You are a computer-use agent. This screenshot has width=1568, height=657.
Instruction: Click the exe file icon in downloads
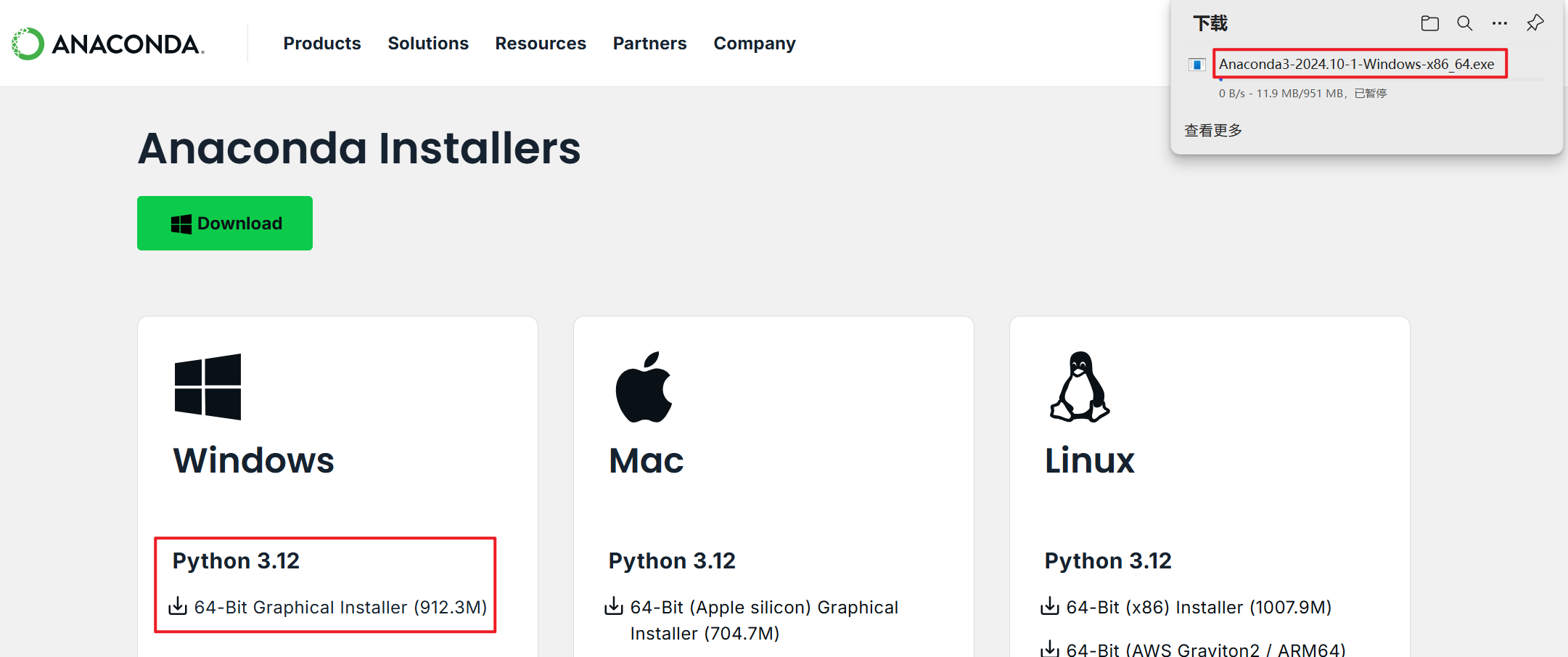1196,65
